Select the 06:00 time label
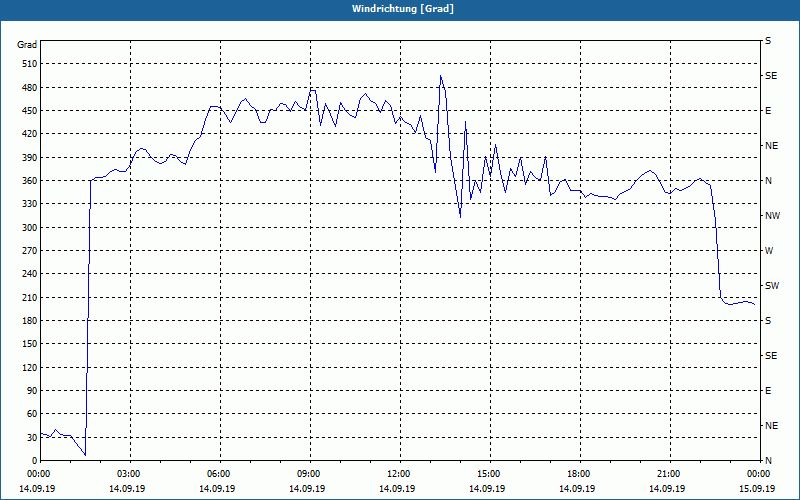800x500 pixels. click(x=217, y=474)
